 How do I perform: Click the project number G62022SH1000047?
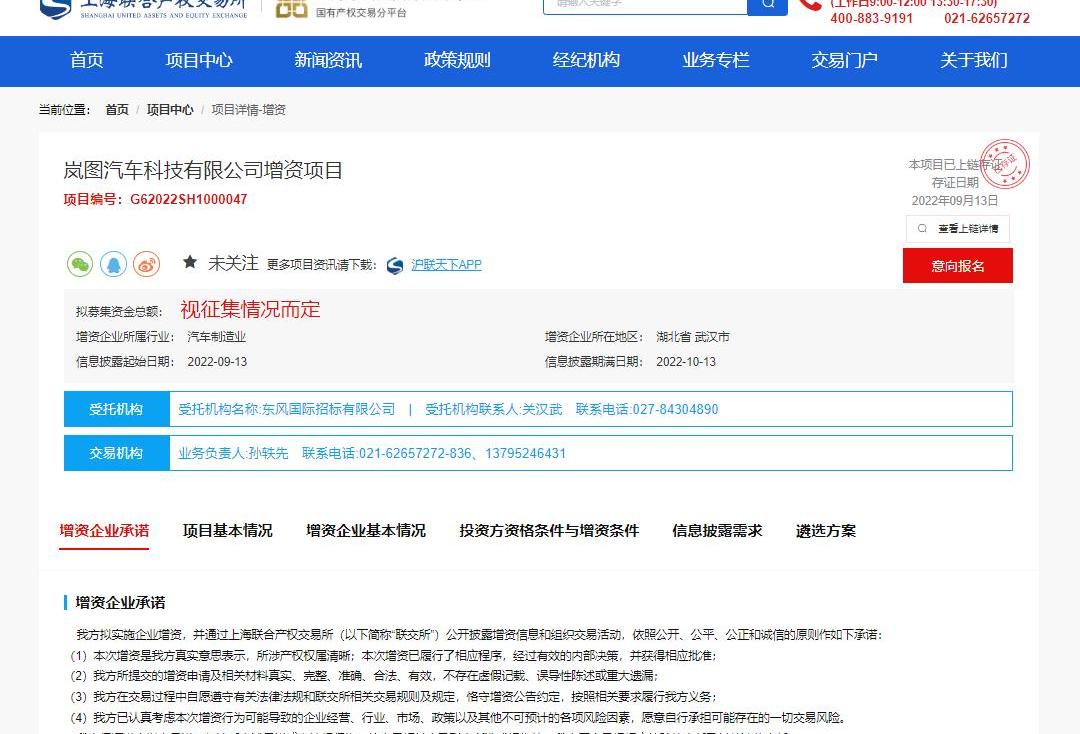point(189,200)
